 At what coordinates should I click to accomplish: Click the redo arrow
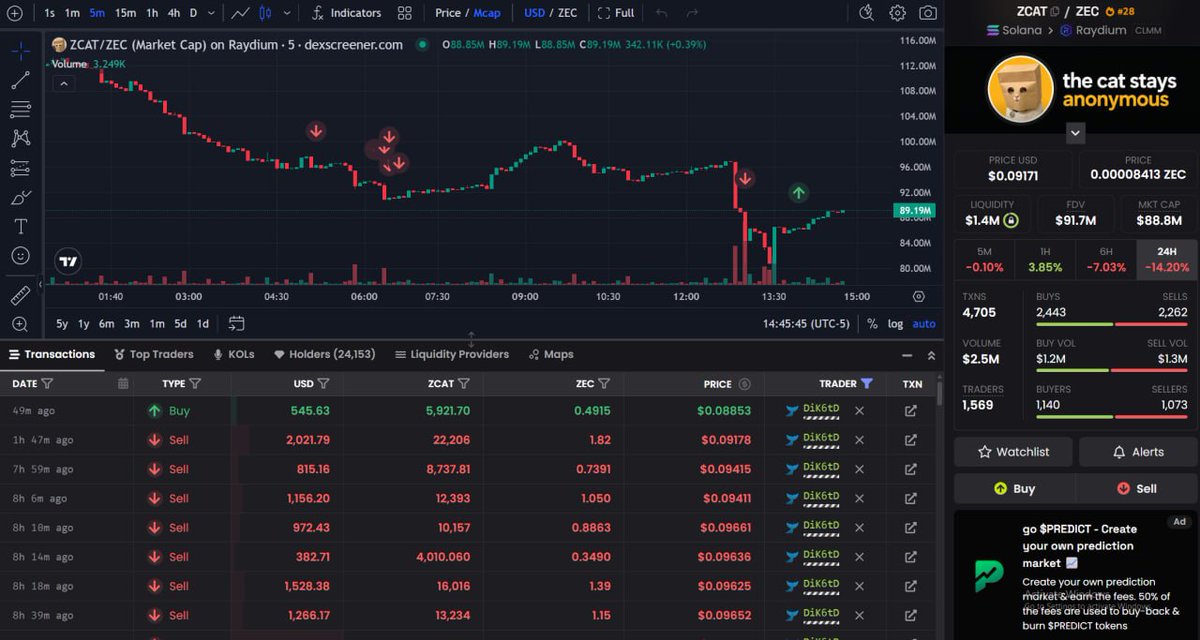[x=692, y=13]
